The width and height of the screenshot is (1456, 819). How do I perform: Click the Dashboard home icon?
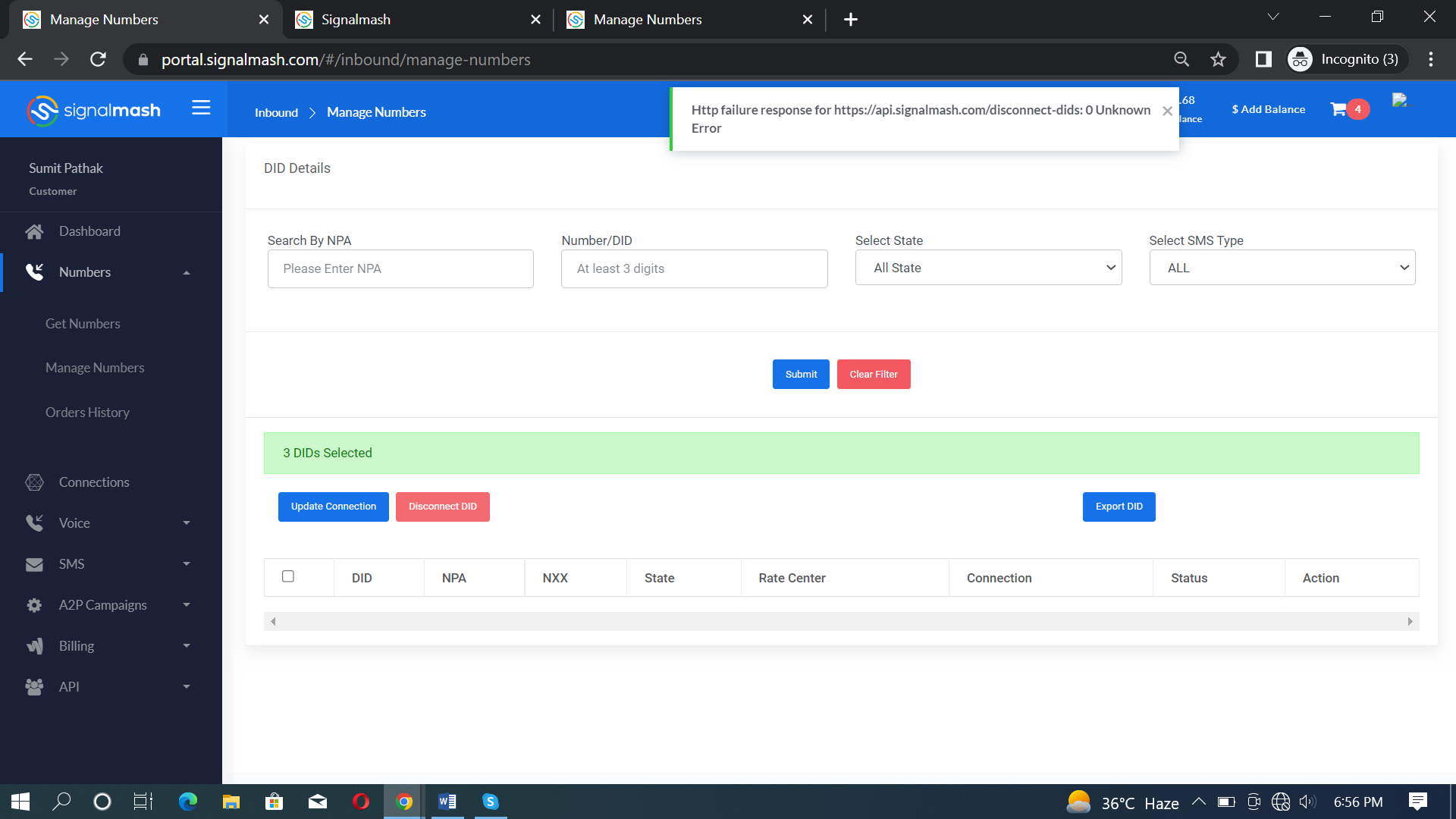coord(34,231)
